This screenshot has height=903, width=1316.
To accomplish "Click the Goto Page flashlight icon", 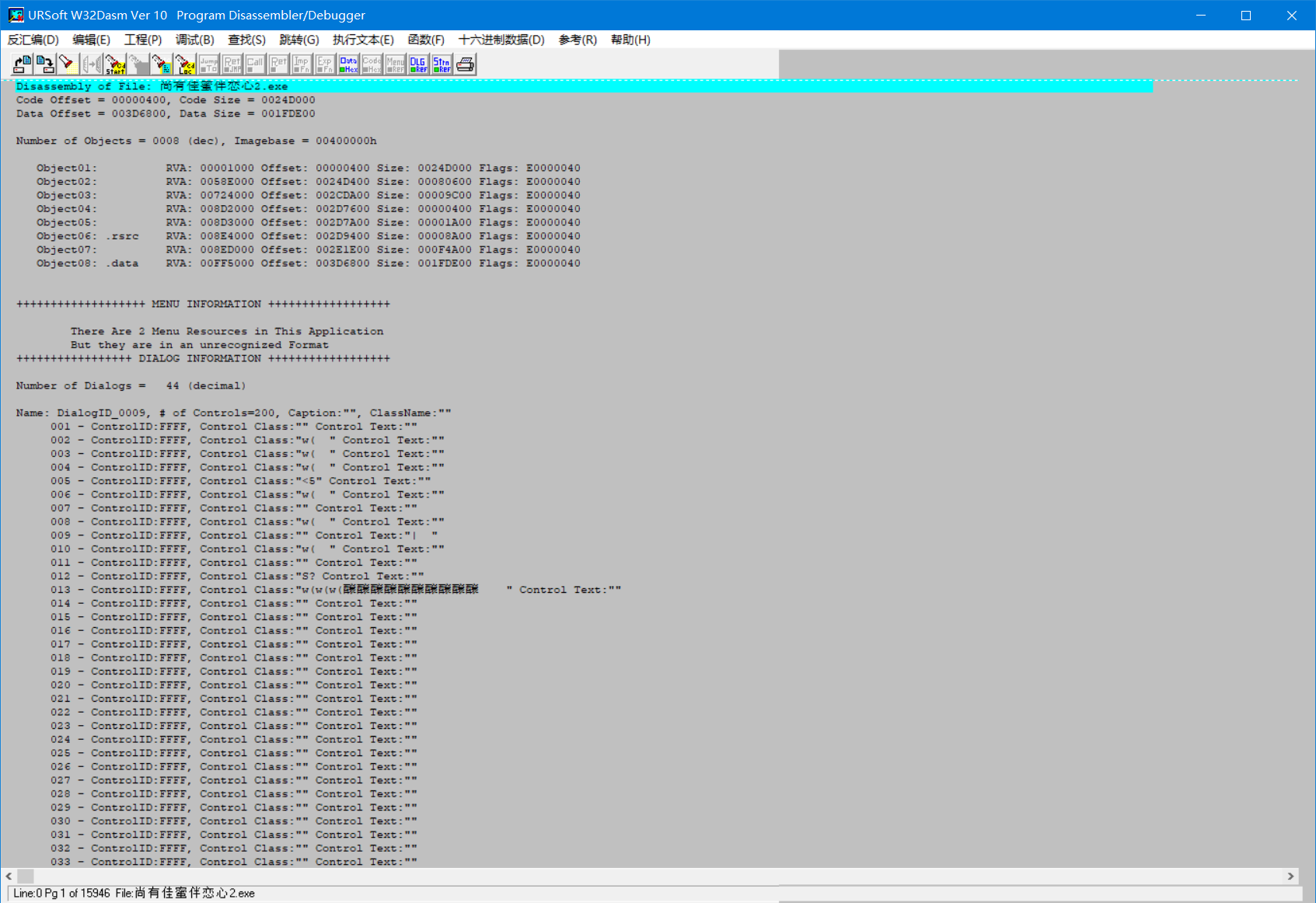I will point(162,64).
